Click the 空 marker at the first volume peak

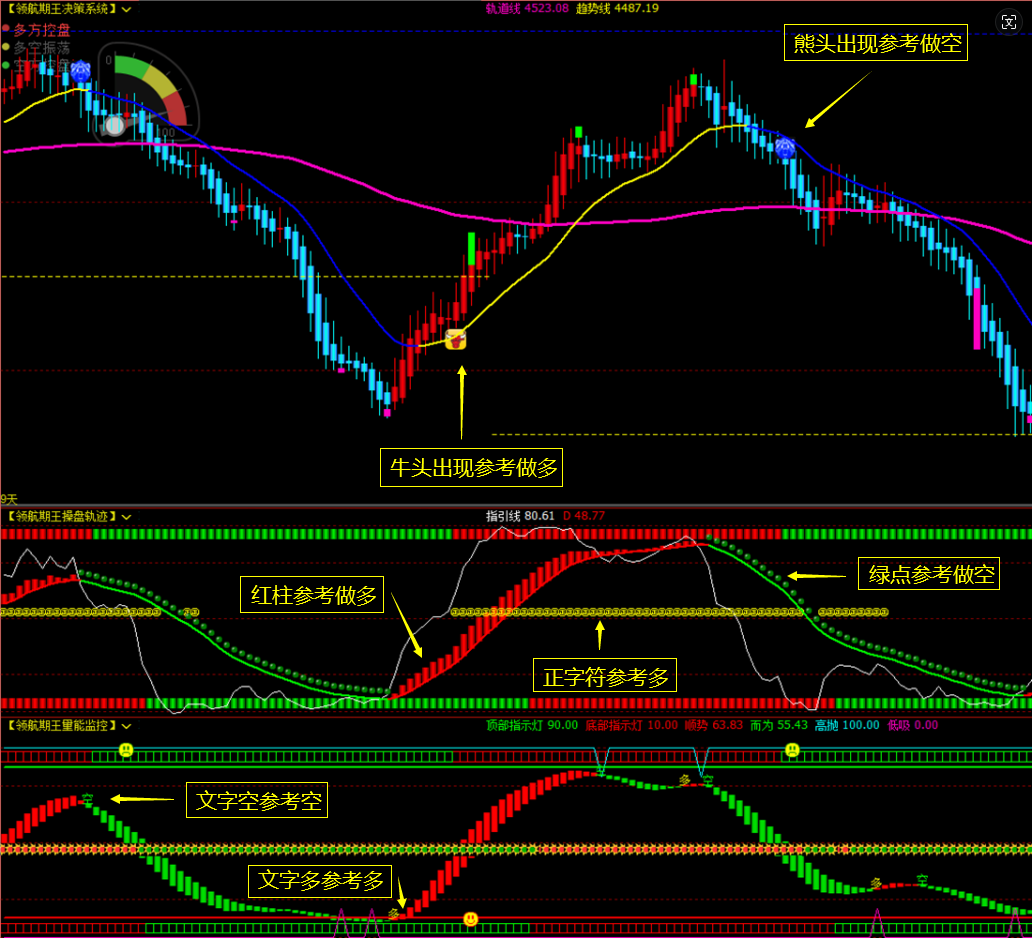[88, 799]
